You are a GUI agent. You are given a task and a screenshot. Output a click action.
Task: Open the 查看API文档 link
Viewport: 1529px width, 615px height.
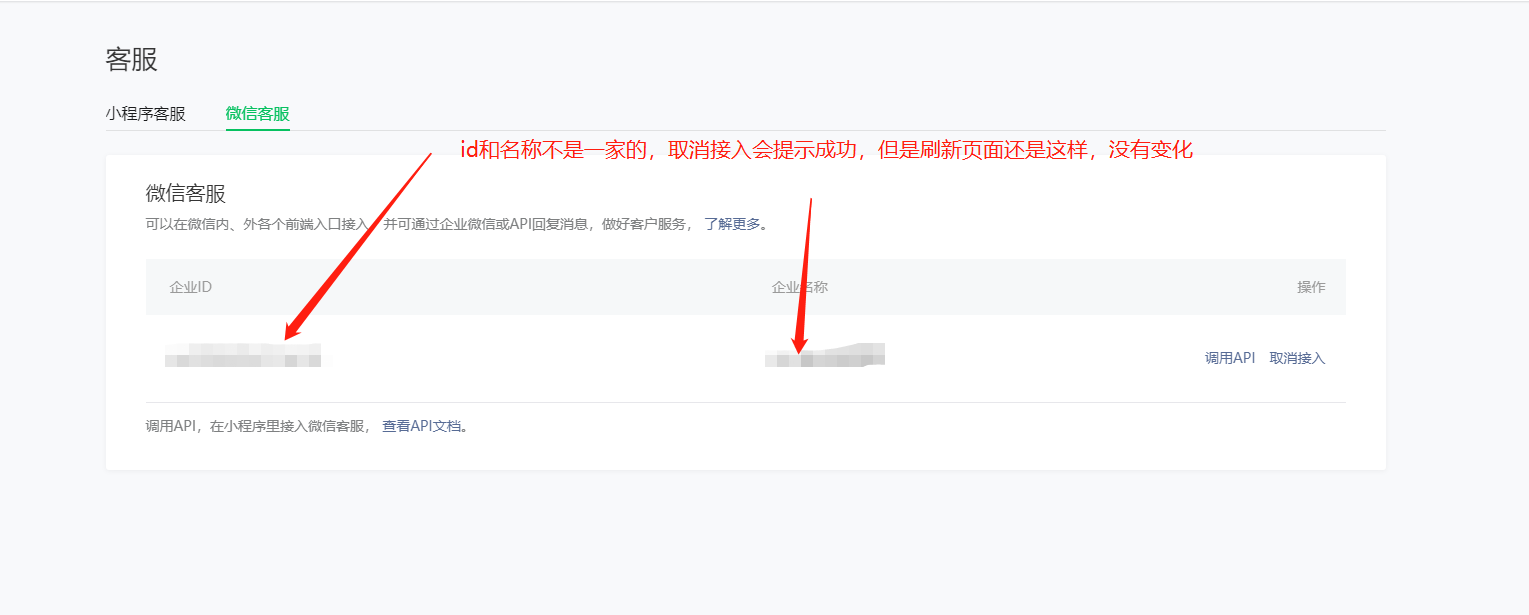point(422,426)
